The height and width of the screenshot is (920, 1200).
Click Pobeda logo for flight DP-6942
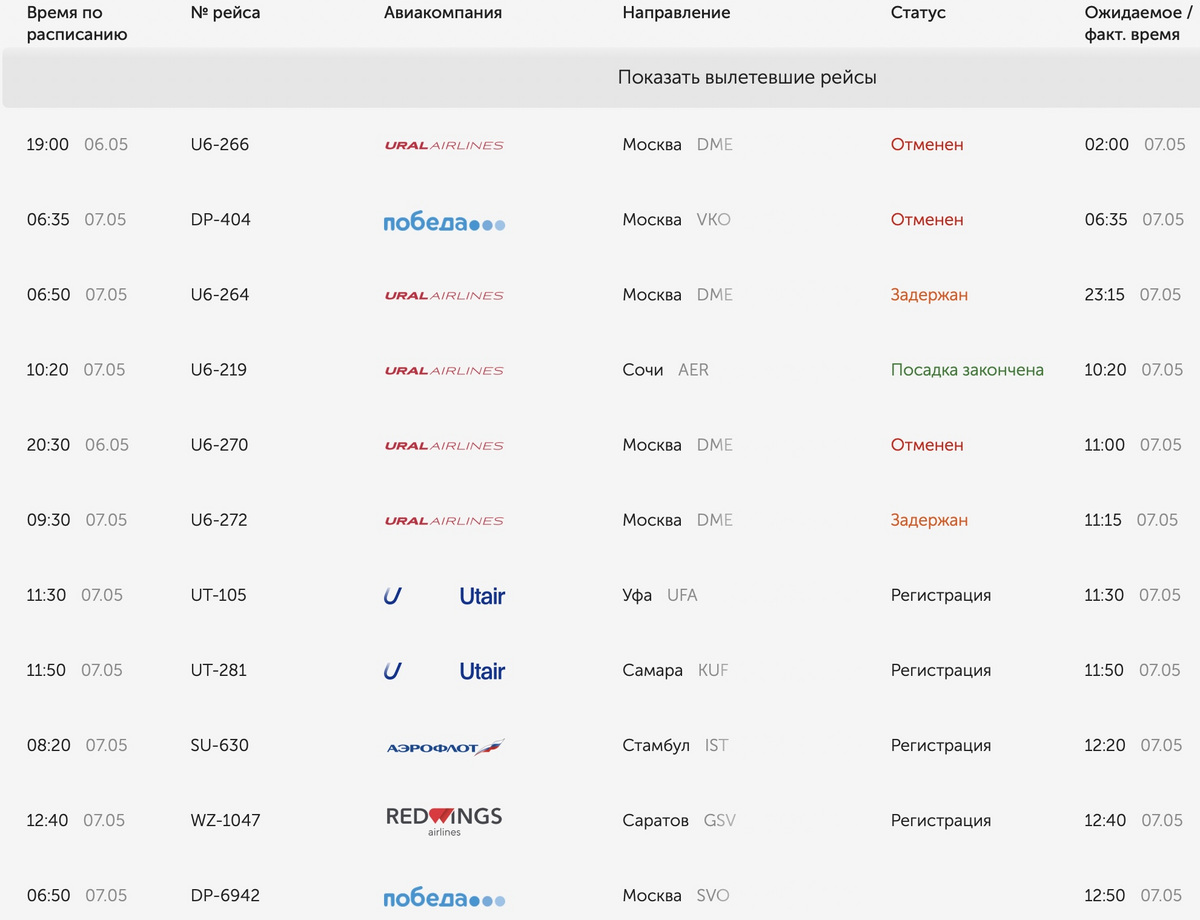pyautogui.click(x=444, y=898)
